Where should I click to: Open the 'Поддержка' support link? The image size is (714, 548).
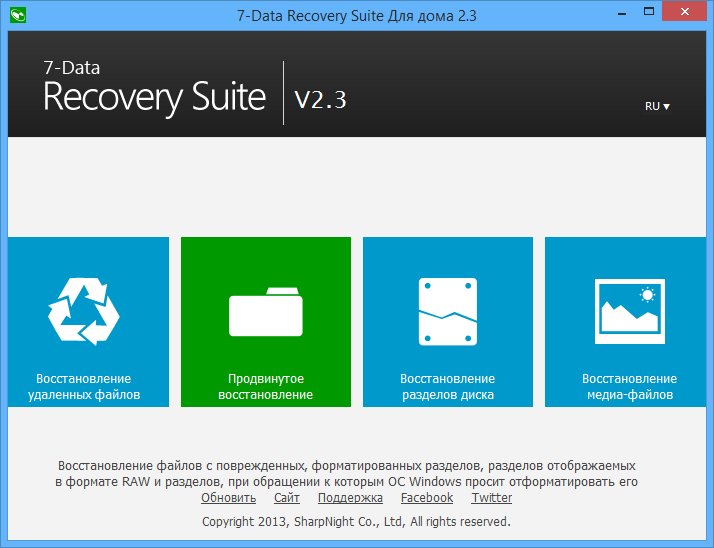pyautogui.click(x=350, y=498)
